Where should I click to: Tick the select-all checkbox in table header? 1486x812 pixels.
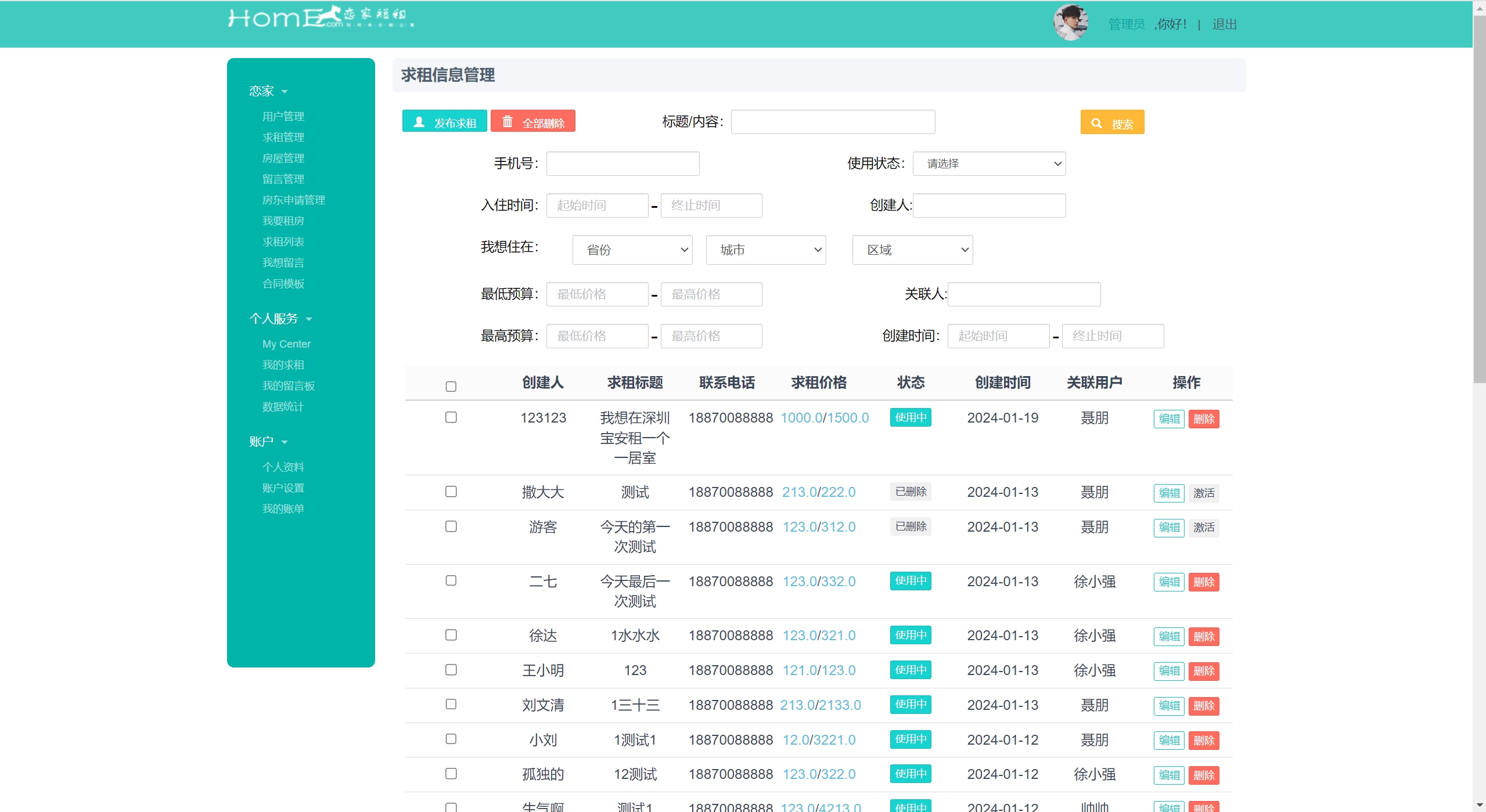coord(451,387)
